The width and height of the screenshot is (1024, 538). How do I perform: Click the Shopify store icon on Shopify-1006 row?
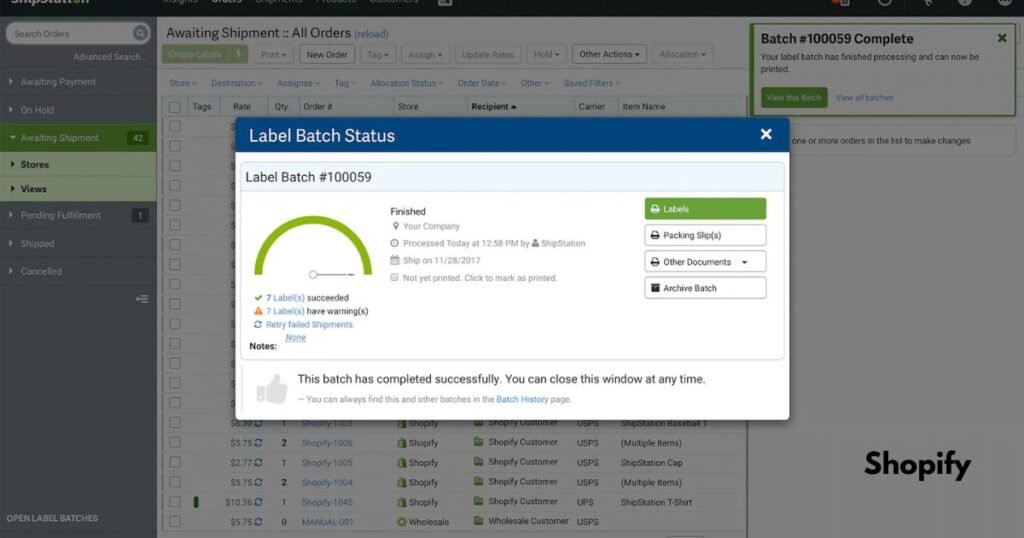[402, 443]
